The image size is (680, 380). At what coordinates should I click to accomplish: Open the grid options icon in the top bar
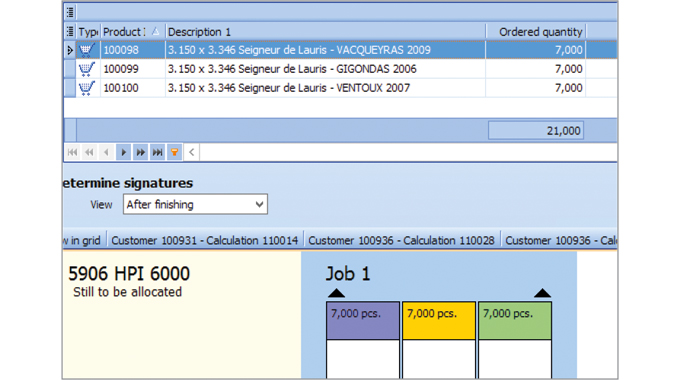tap(70, 12)
